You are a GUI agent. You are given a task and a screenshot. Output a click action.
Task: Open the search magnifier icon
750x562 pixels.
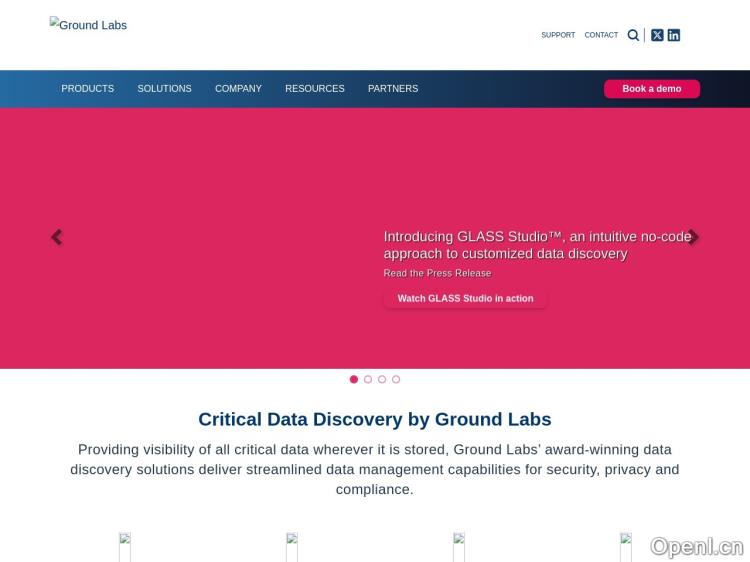[633, 35]
